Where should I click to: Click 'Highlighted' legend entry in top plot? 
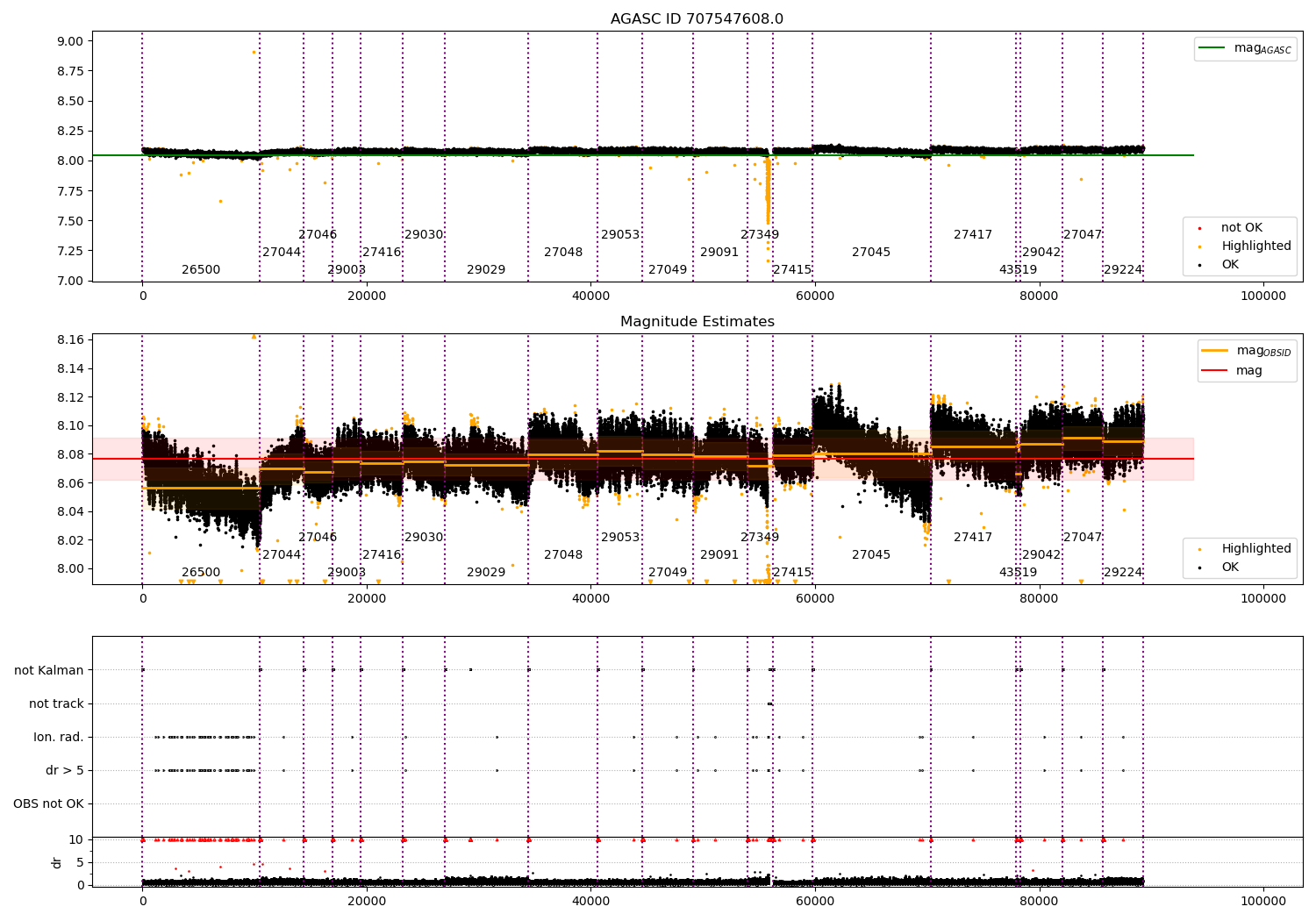click(1246, 246)
